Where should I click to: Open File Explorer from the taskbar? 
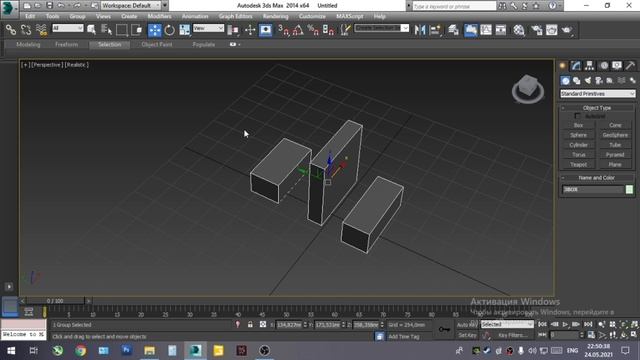click(x=149, y=350)
